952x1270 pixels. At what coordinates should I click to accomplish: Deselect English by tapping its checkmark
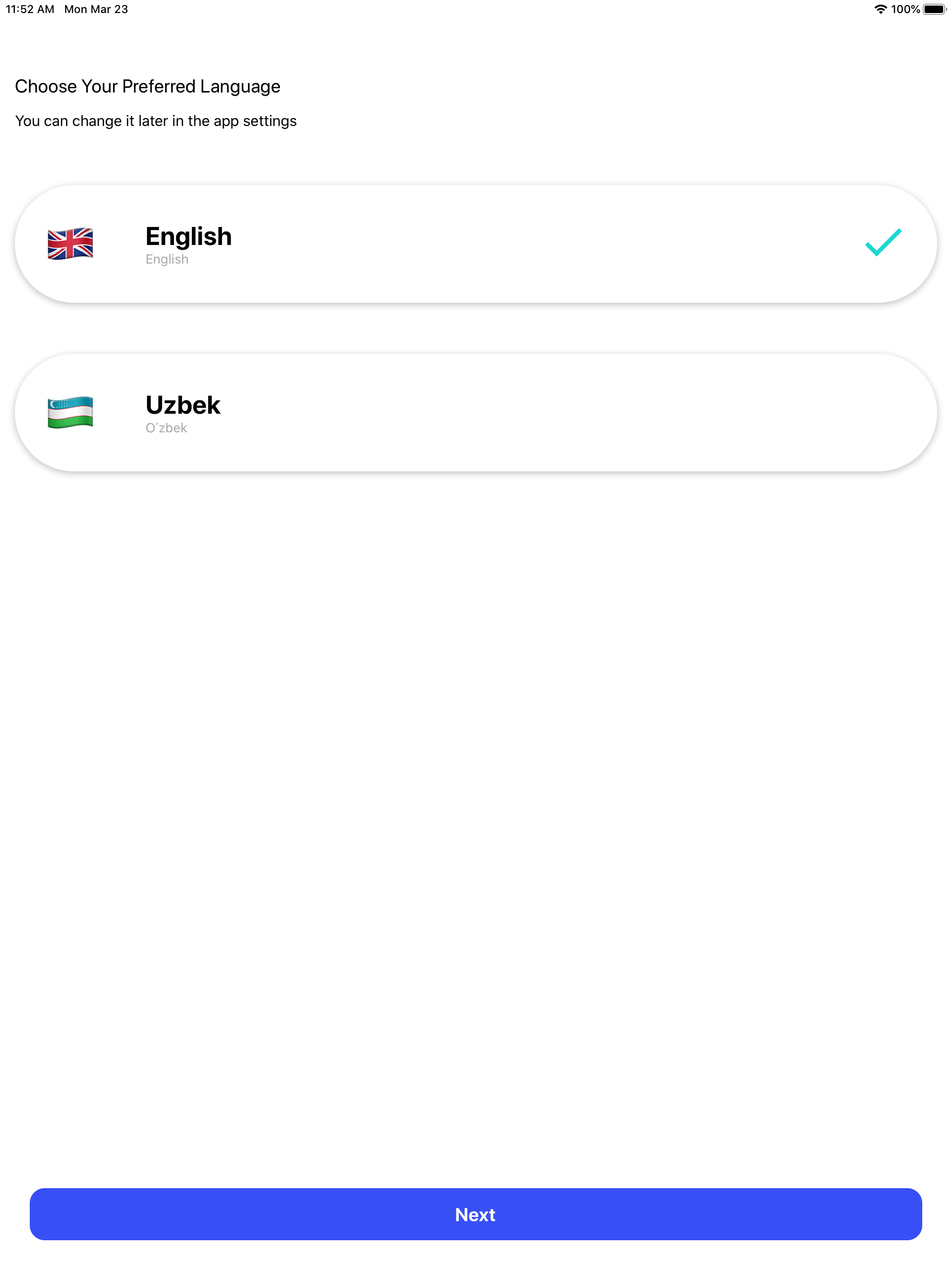[883, 244]
